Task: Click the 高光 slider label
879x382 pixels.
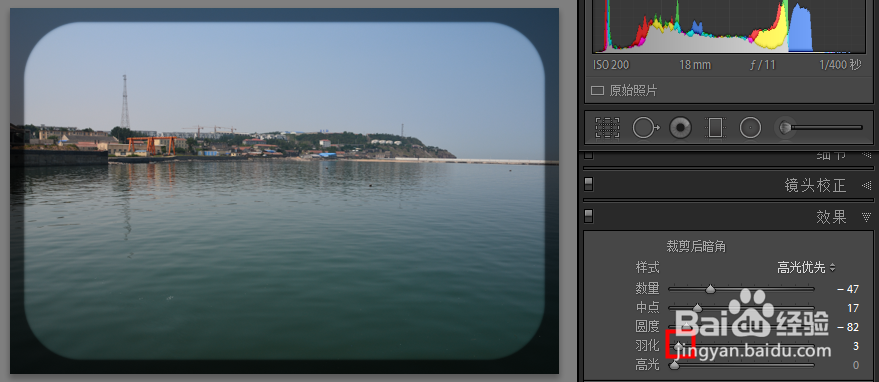Action: click(647, 365)
